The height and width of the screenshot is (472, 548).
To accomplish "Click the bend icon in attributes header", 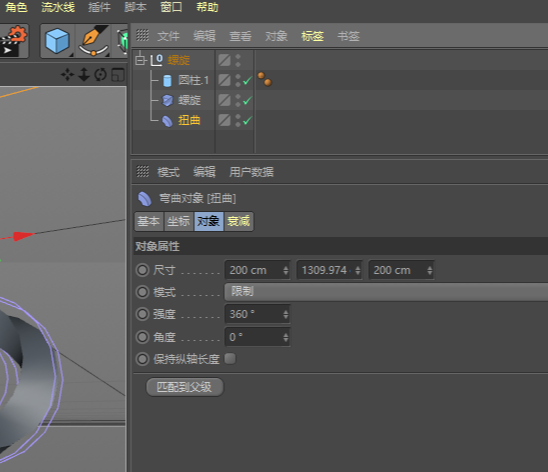I will point(144,199).
